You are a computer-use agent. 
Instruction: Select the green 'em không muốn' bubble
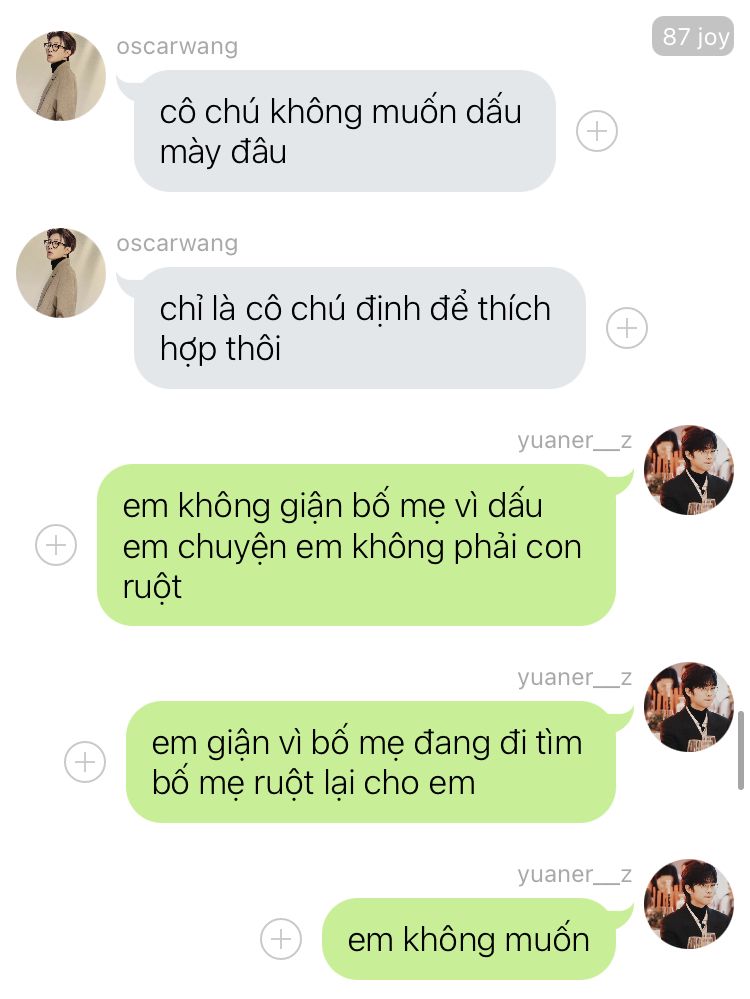[x=470, y=939]
